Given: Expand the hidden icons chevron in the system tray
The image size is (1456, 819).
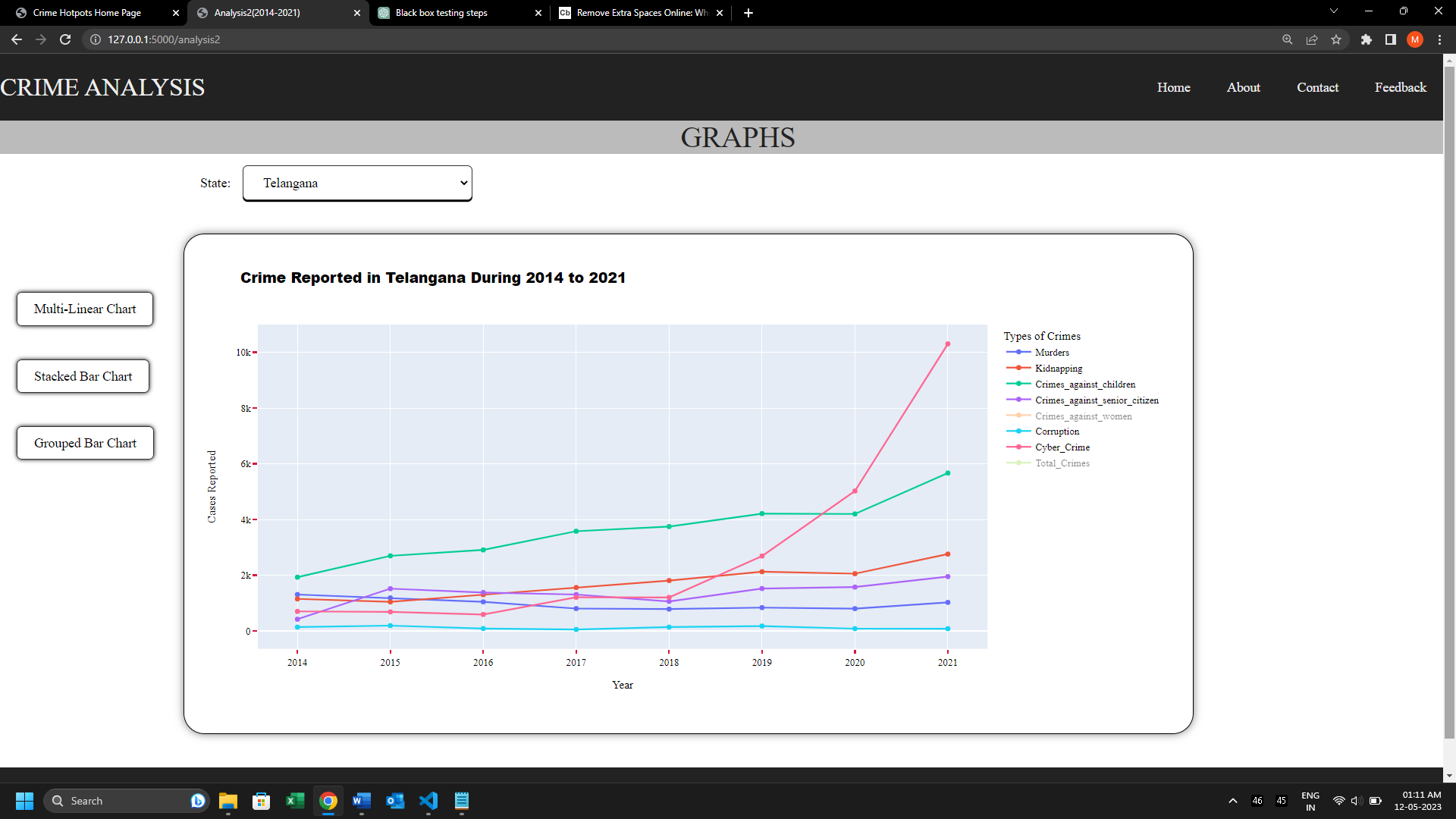Looking at the screenshot, I should point(1232,800).
